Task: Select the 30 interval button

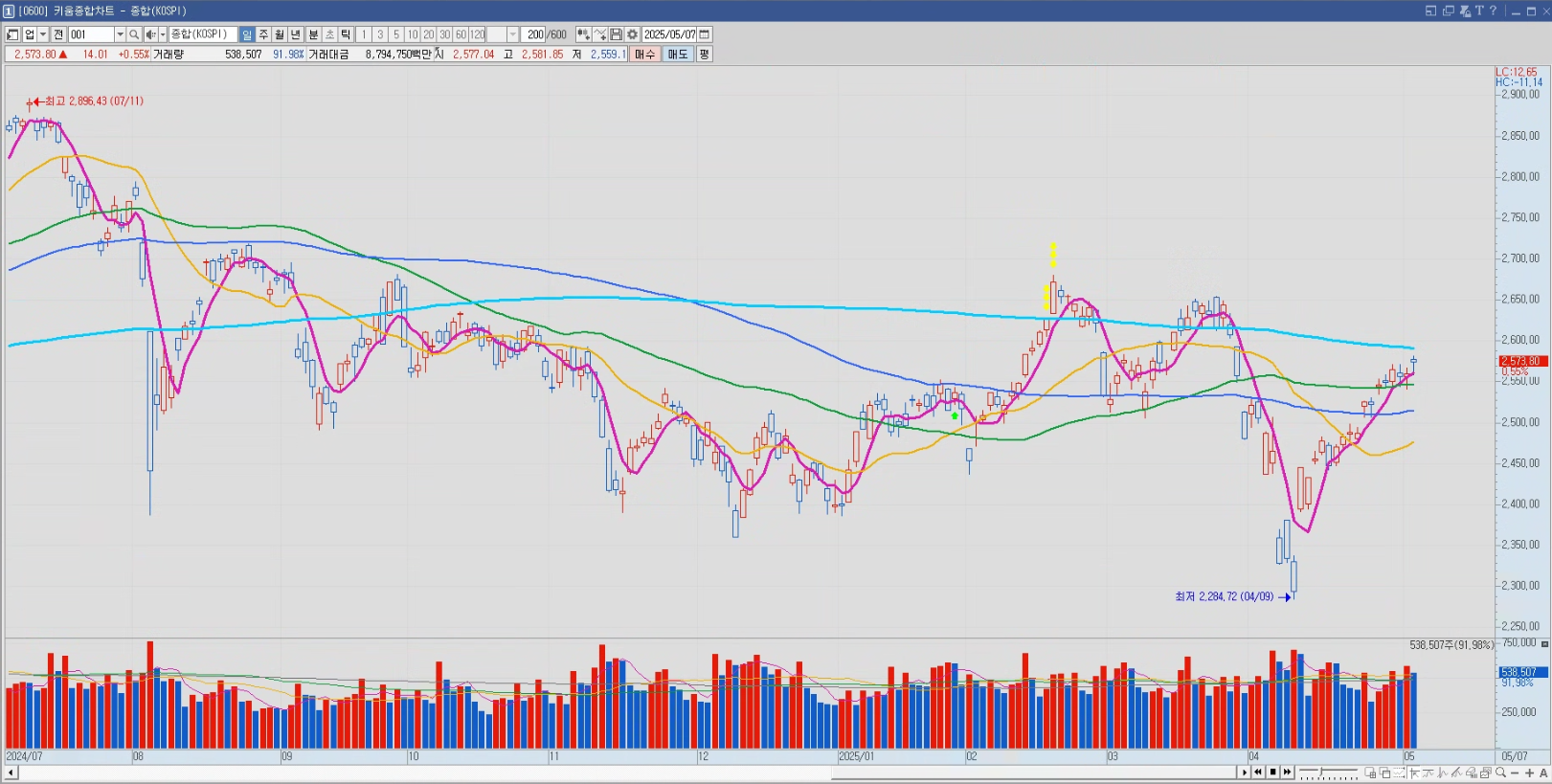Action: [444, 34]
